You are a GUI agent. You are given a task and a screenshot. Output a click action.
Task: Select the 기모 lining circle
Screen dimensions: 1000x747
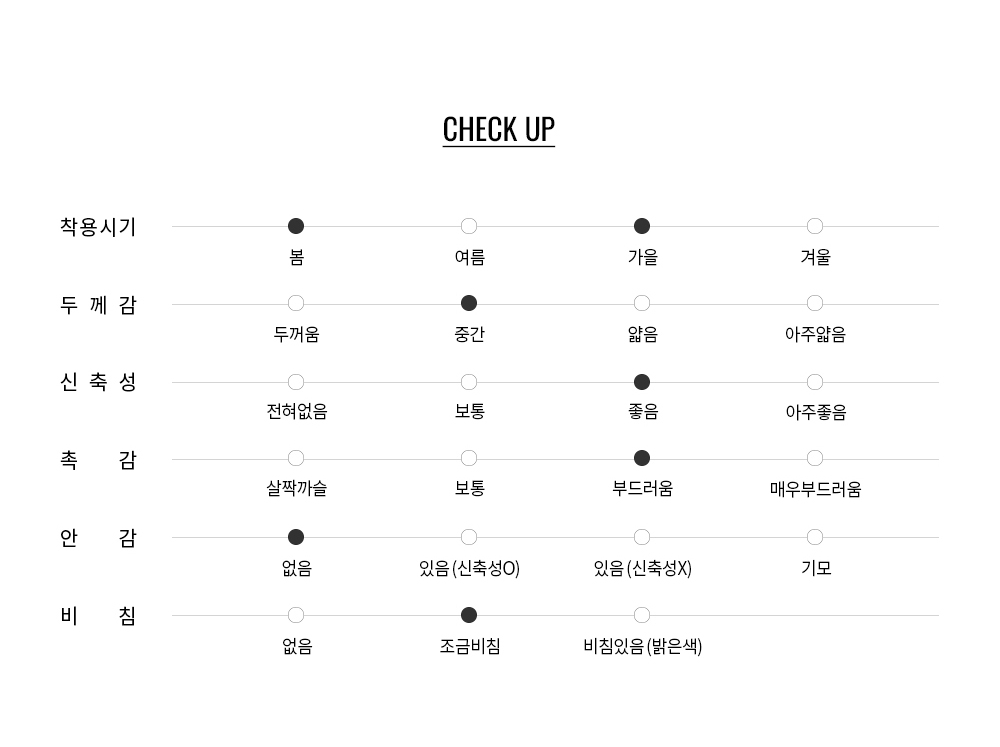(x=814, y=537)
